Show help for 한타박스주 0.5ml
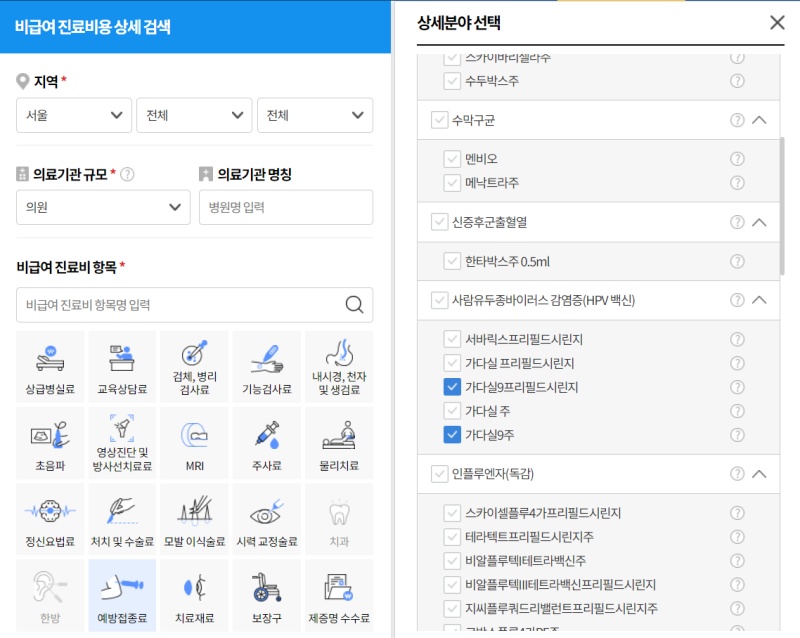Image resolution: width=800 pixels, height=638 pixels. 737,261
